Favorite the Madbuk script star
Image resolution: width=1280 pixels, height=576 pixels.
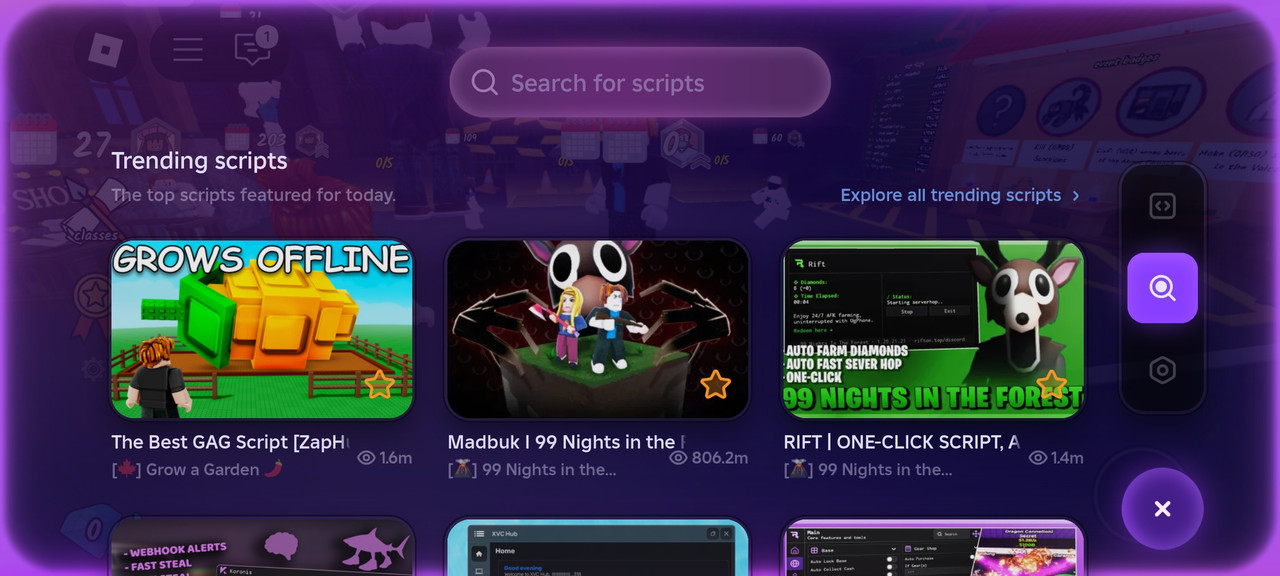[x=715, y=385]
